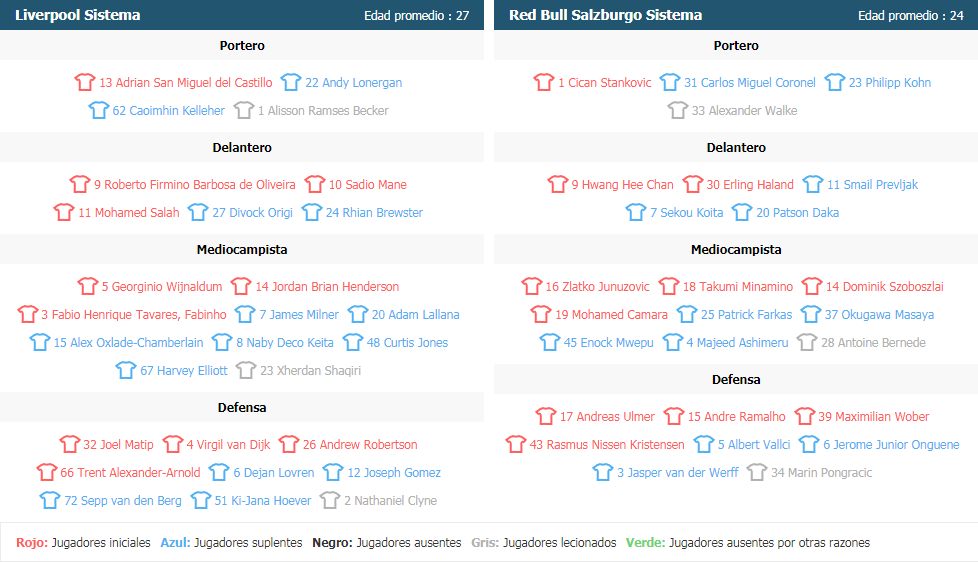The width and height of the screenshot is (978, 562).
Task: Click the red shirt icon next to Cican Stankovic
Action: pos(544,82)
